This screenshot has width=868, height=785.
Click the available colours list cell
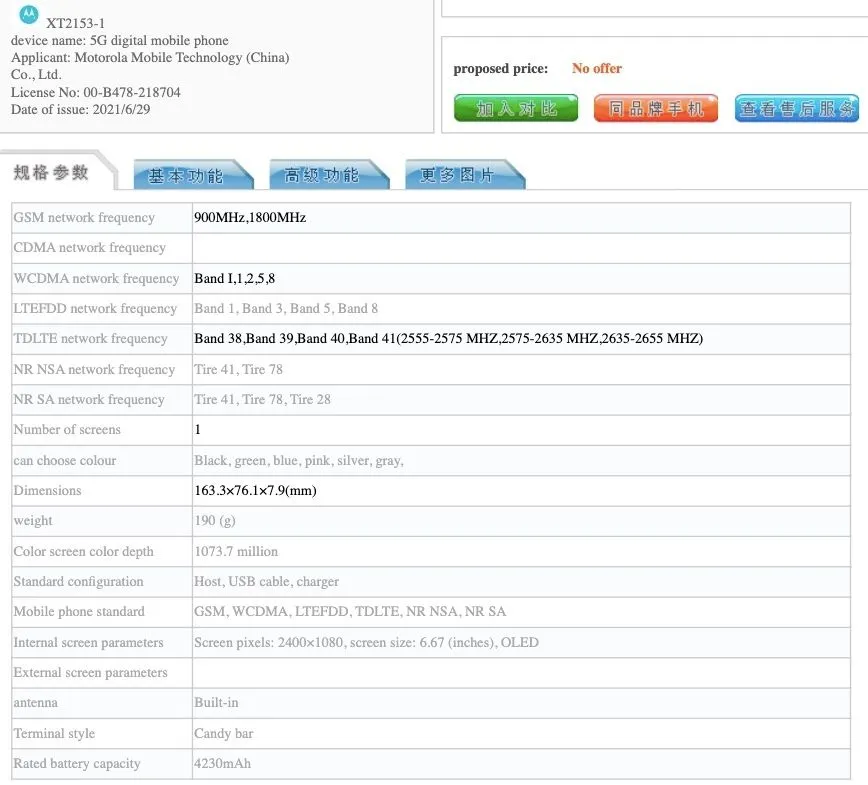click(298, 461)
